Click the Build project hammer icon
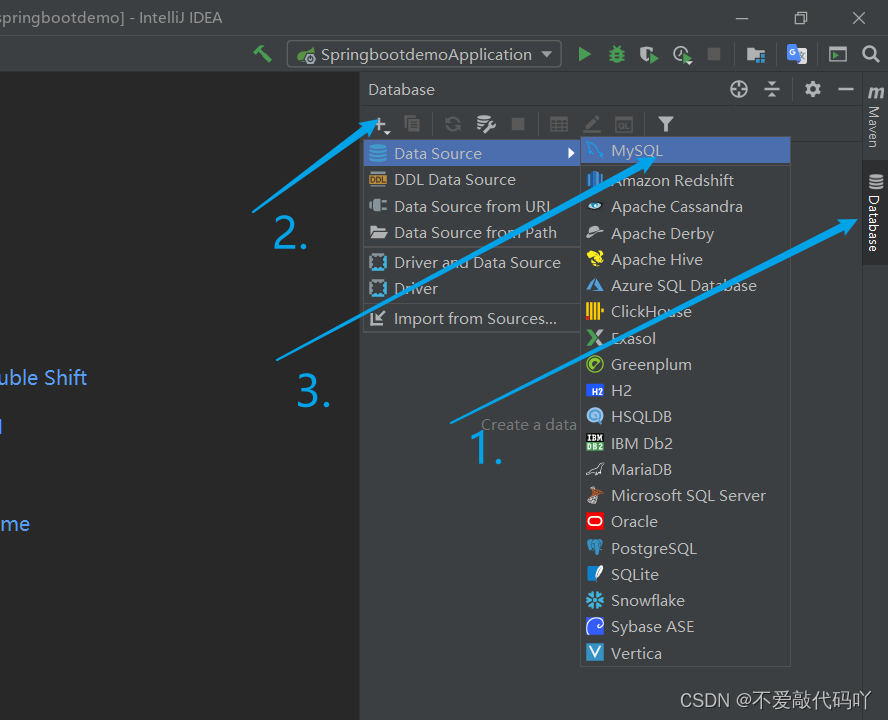888x720 pixels. [262, 54]
